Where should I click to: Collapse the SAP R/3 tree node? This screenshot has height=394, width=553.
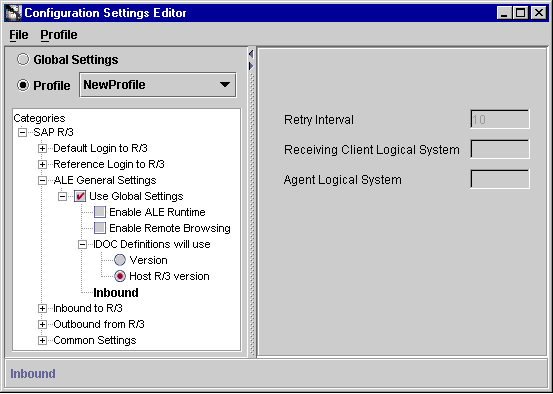coord(22,133)
